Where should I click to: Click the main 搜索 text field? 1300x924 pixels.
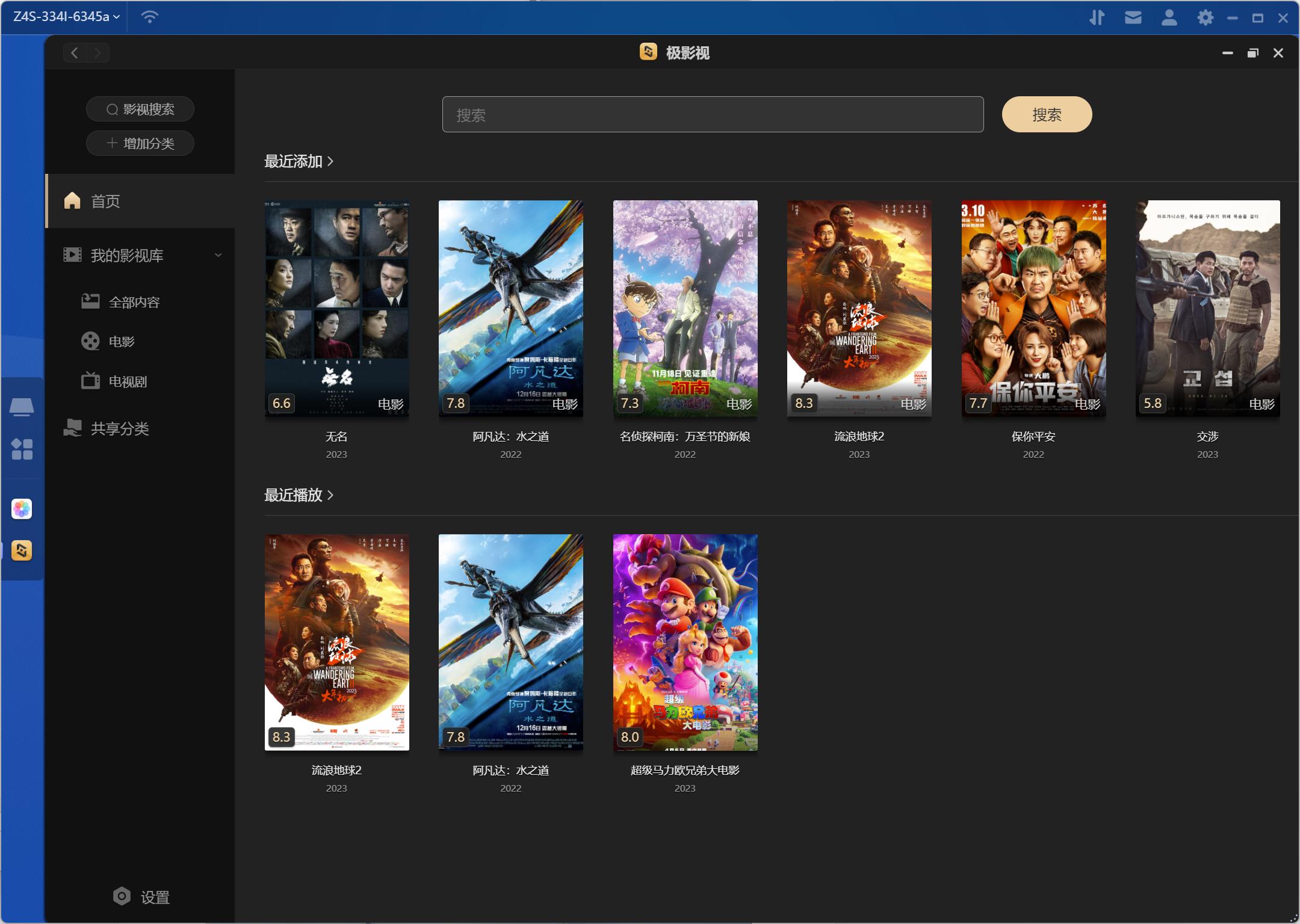click(713, 114)
